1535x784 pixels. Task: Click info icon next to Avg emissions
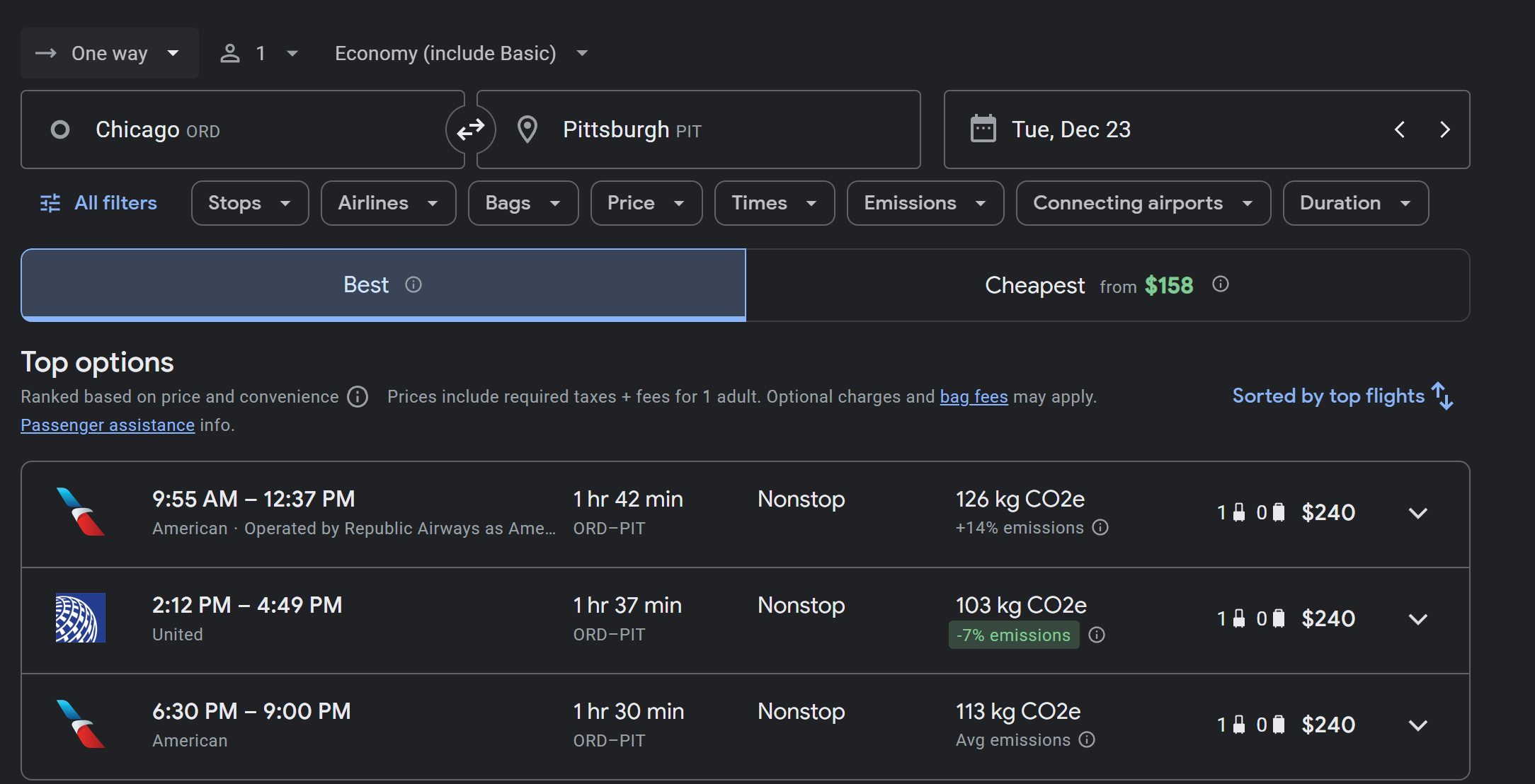(1087, 740)
